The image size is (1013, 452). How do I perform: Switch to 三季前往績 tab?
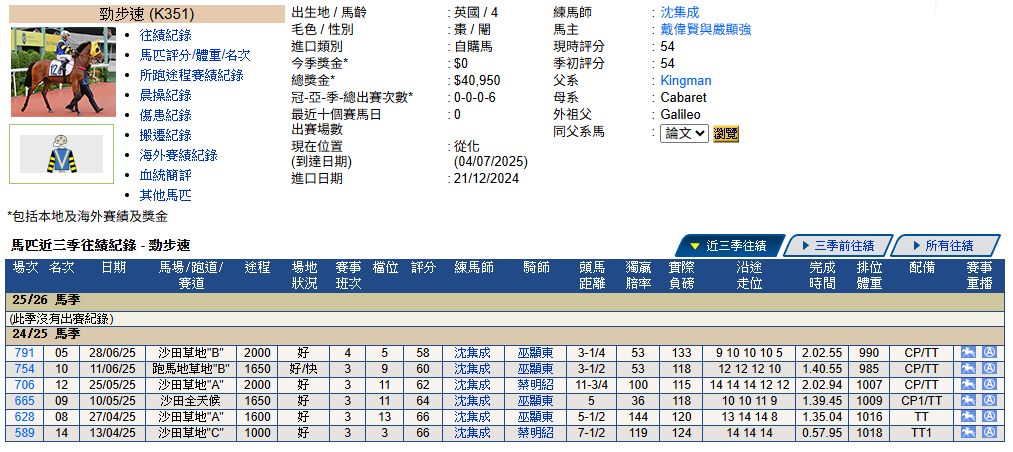coord(839,246)
